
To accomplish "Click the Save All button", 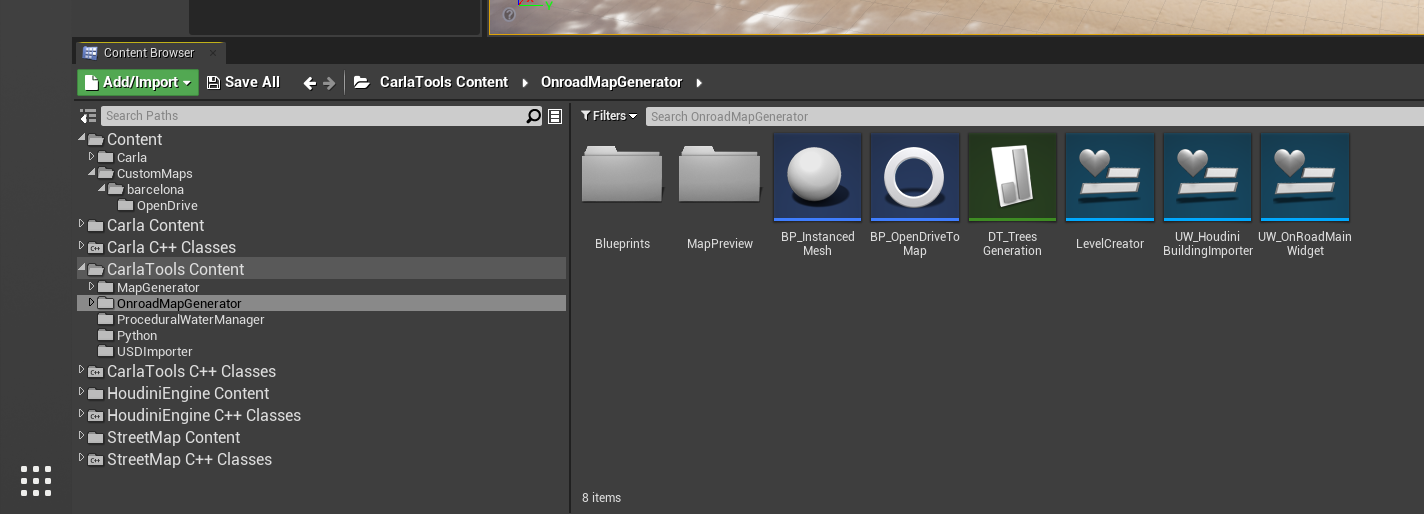I will [243, 83].
